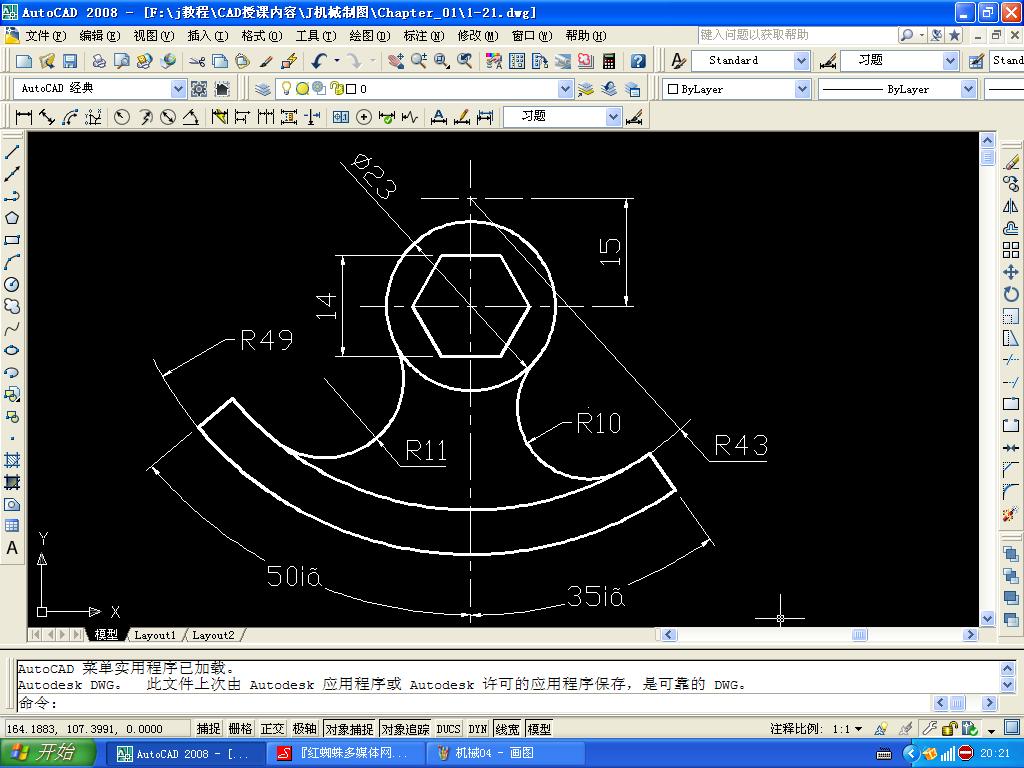Switch to the Layout2 tab
1024x768 pixels.
tap(213, 635)
